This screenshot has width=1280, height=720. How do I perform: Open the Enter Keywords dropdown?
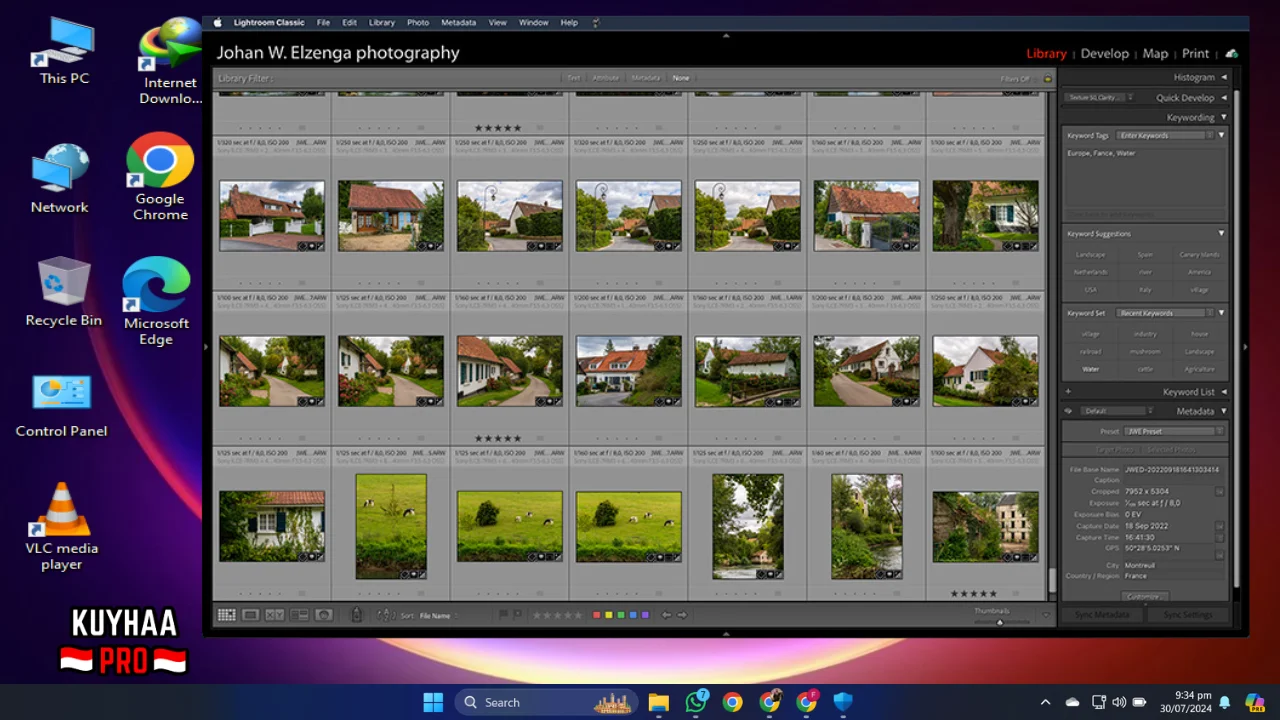1165,135
